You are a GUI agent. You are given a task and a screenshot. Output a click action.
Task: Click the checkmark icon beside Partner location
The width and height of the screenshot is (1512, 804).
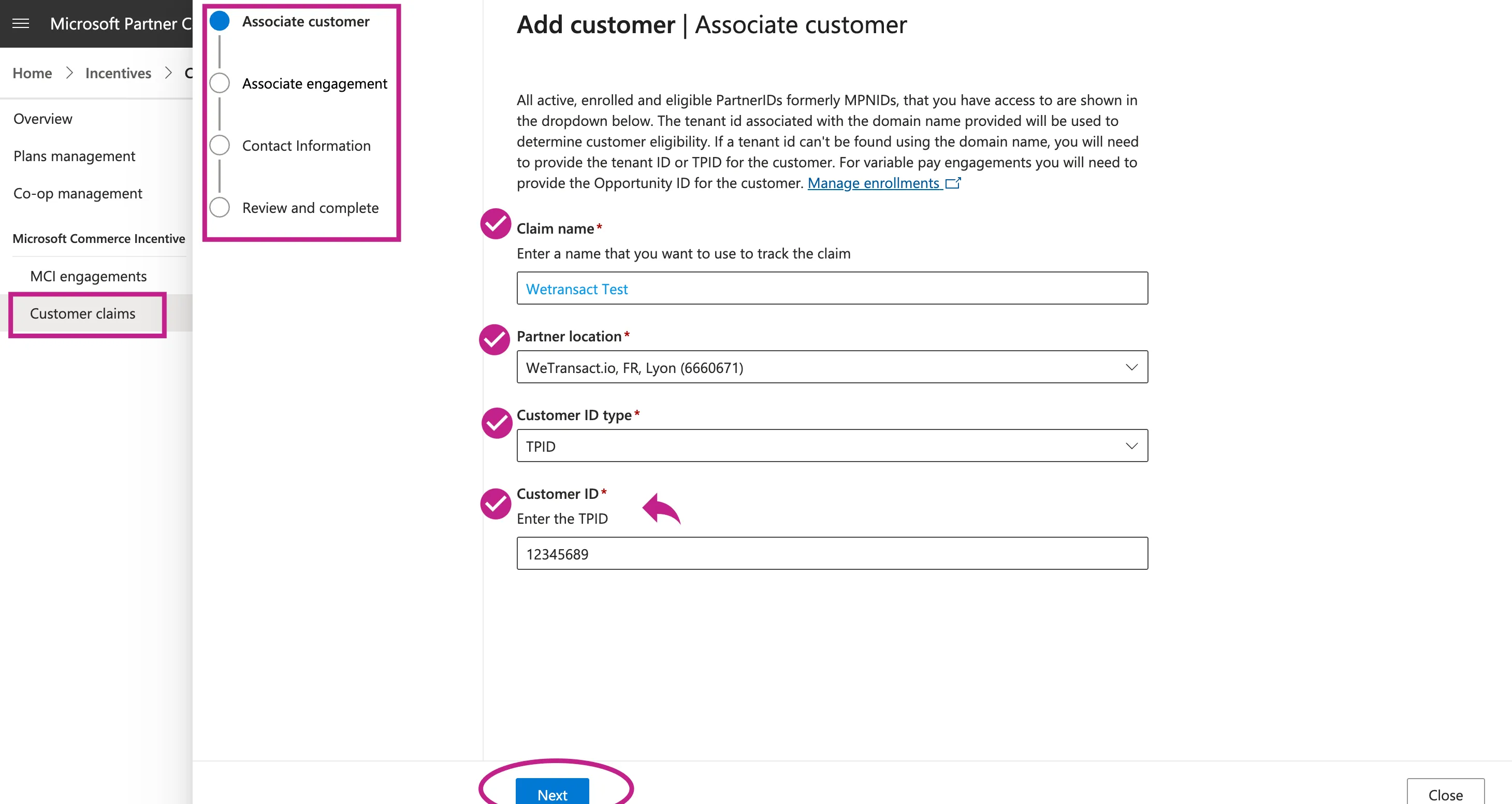(x=494, y=339)
